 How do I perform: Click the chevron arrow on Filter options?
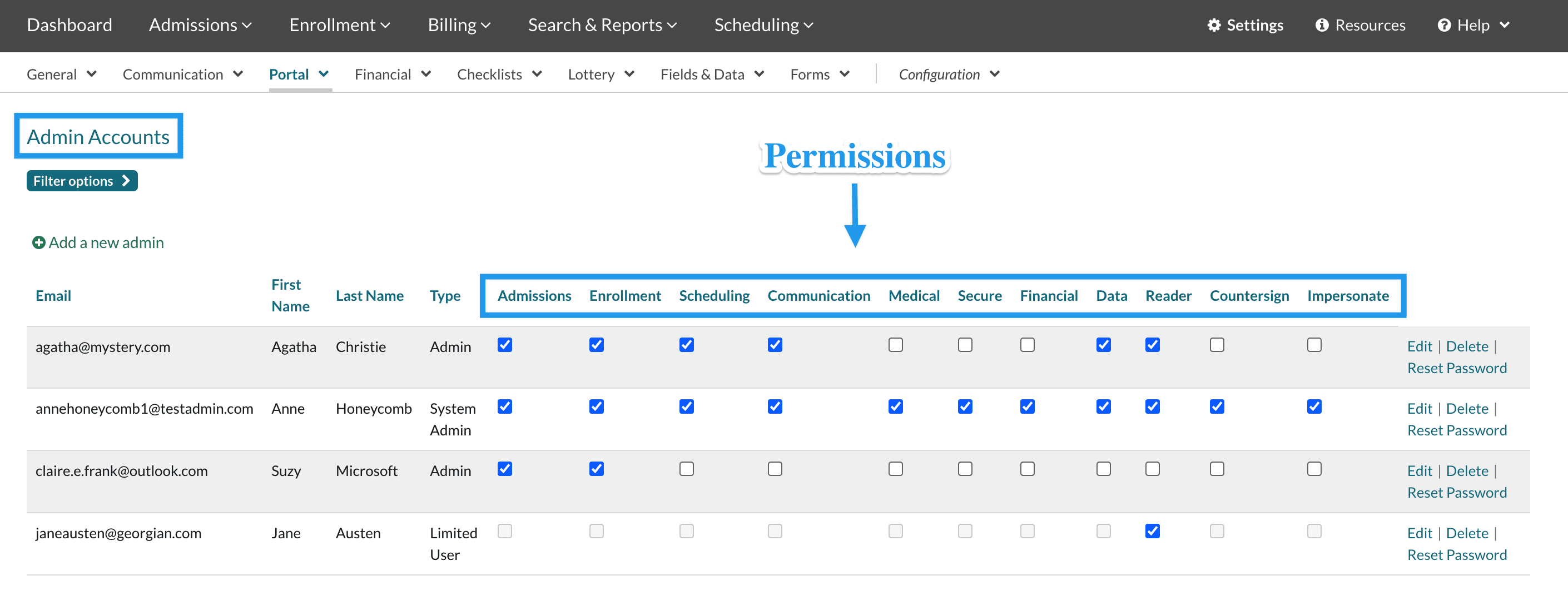[x=126, y=181]
